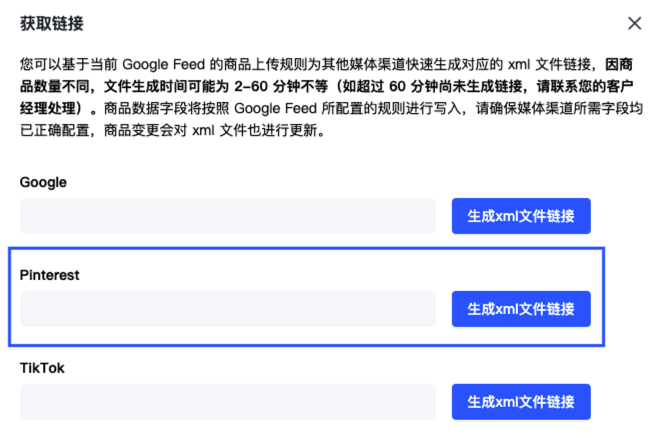
Task: Click the phrase 请联系您的客户 in the bold warning
Action: [585, 87]
